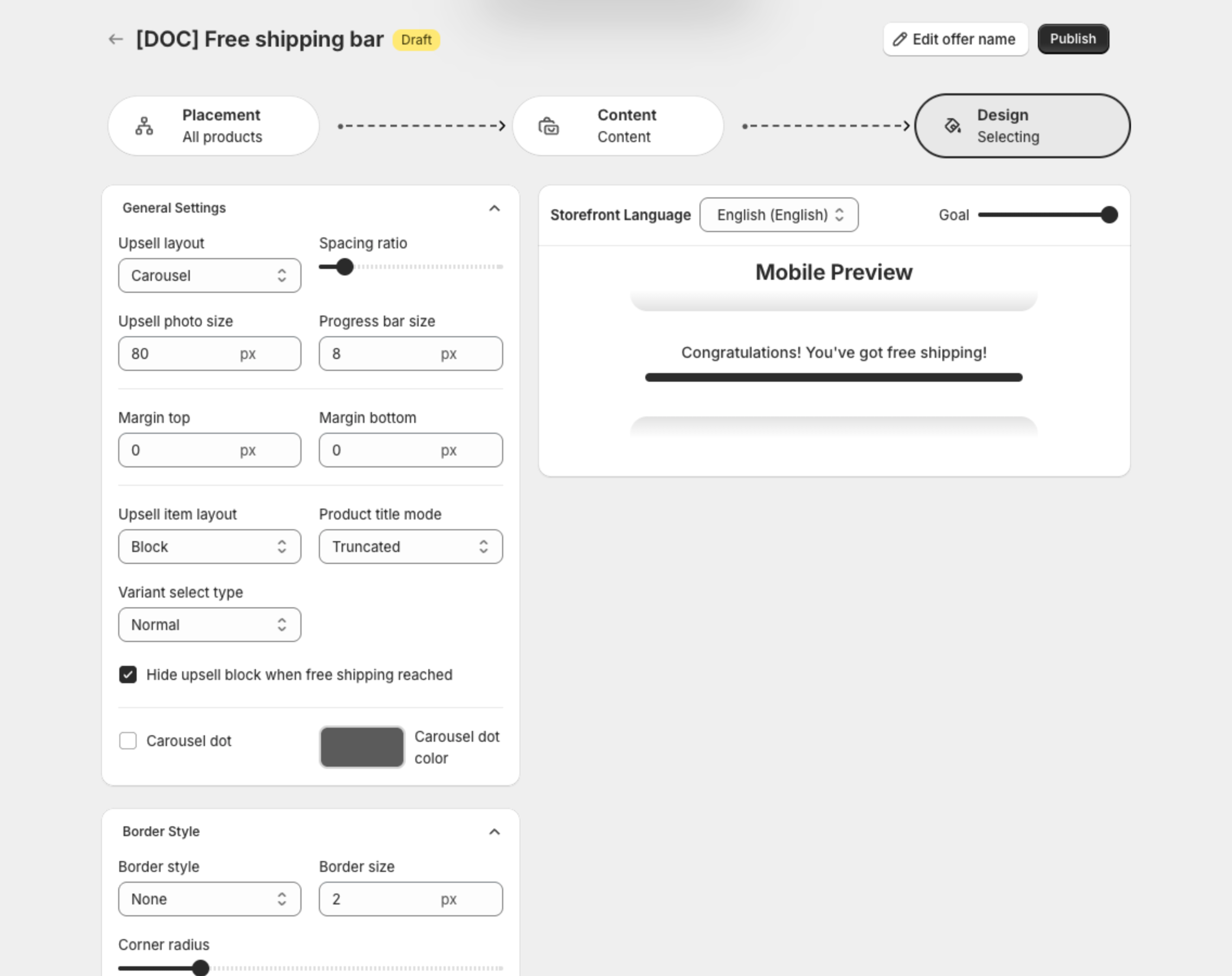Click the Goal slider handle

[x=1109, y=215]
